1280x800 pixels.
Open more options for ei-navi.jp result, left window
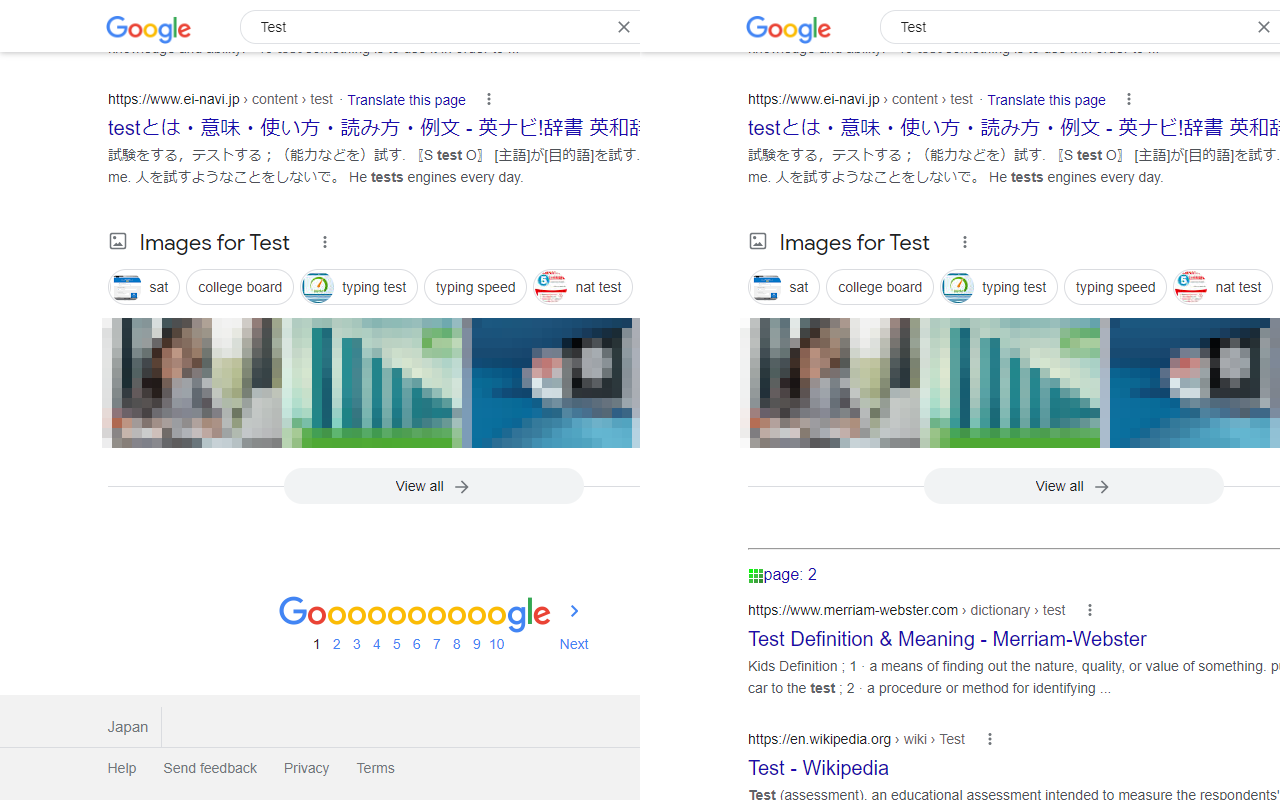click(x=489, y=99)
